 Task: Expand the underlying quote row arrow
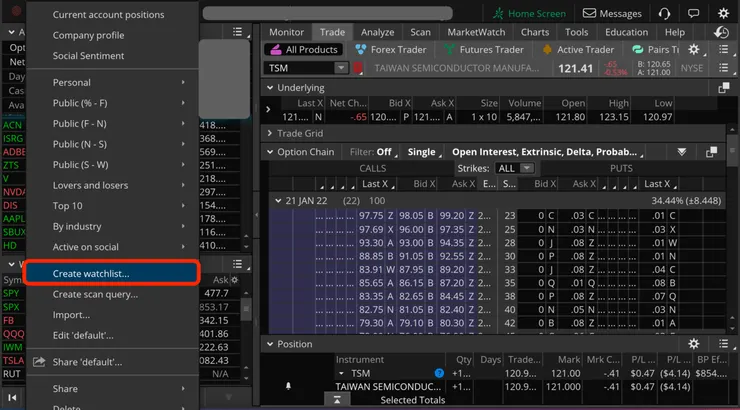[x=268, y=109]
